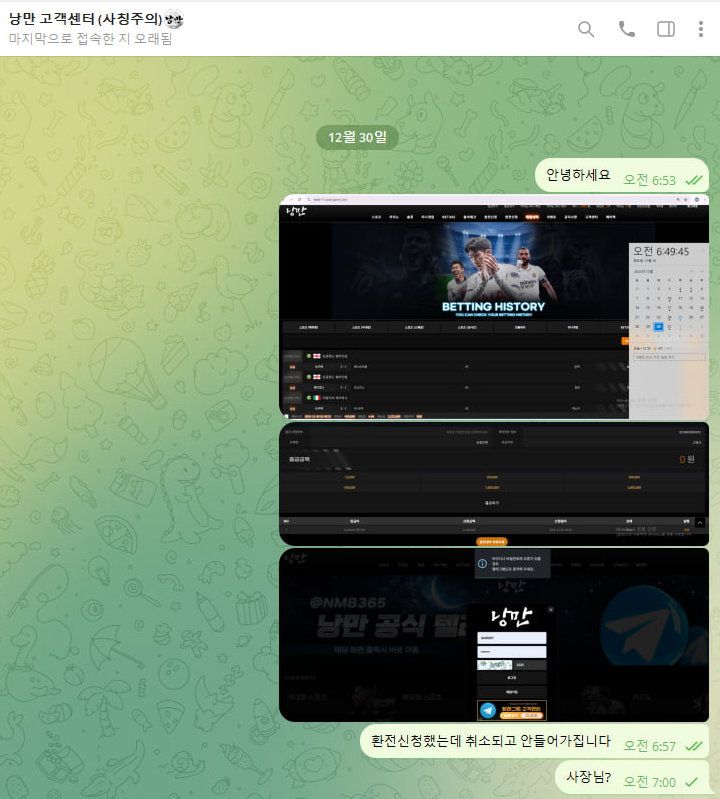Start a voice call with phone icon
Screen dimensions: 720x799
point(627,29)
